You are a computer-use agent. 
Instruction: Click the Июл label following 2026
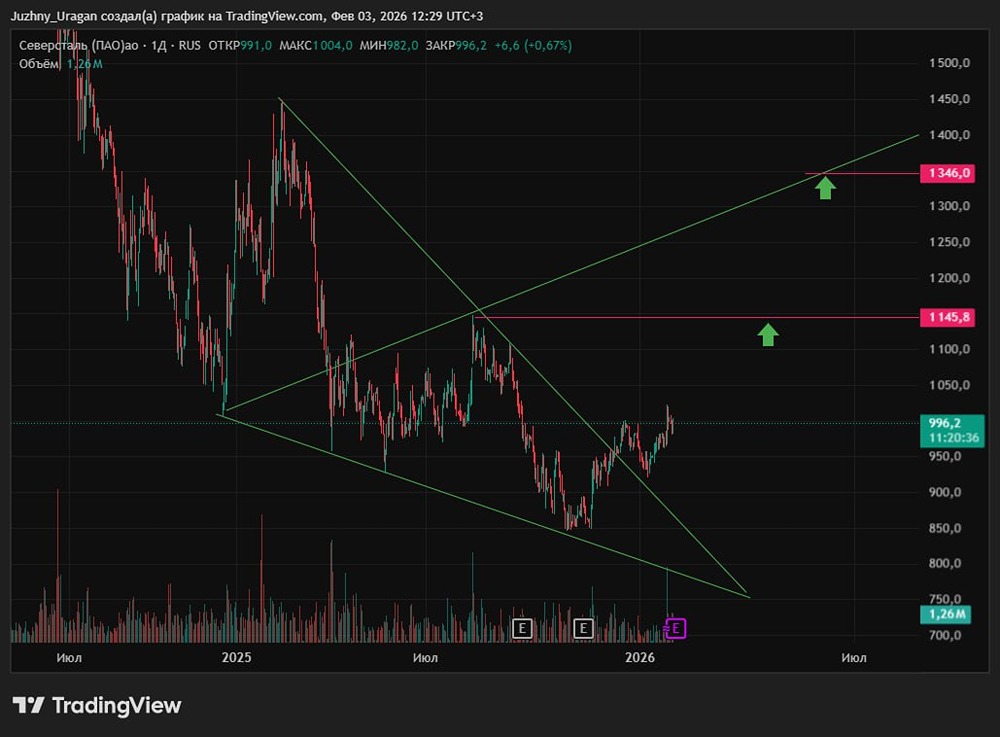click(x=853, y=657)
